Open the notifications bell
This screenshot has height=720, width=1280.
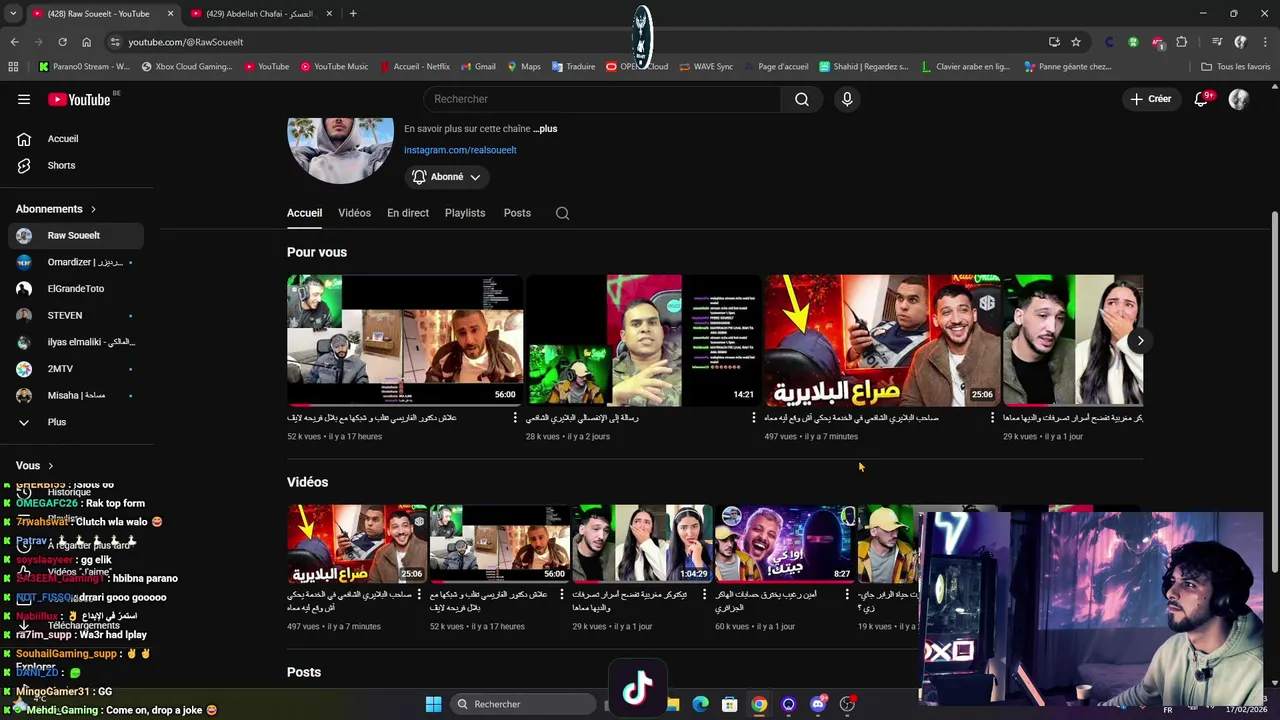point(1202,99)
